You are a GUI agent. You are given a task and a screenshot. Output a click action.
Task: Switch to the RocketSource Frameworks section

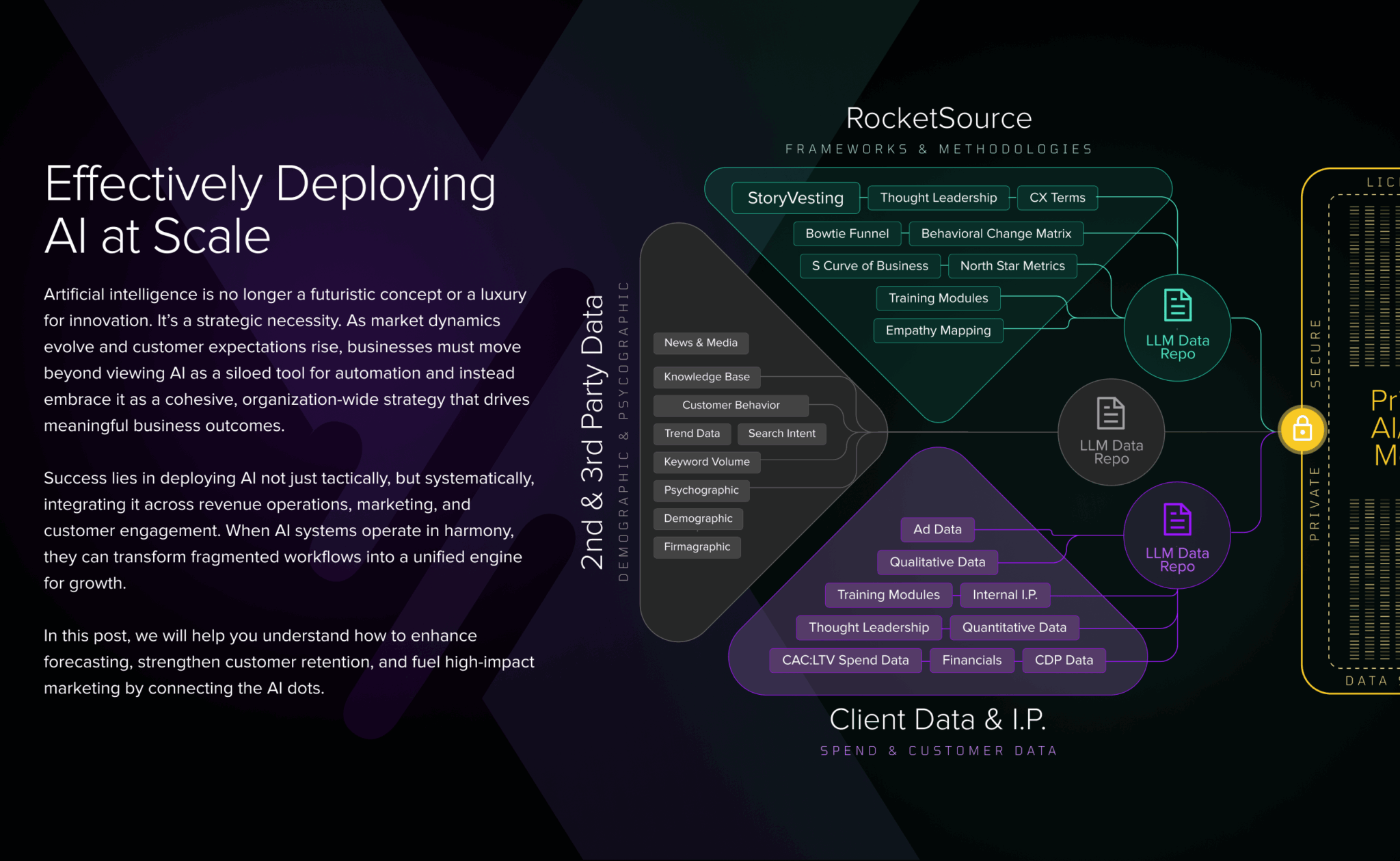coord(939,118)
